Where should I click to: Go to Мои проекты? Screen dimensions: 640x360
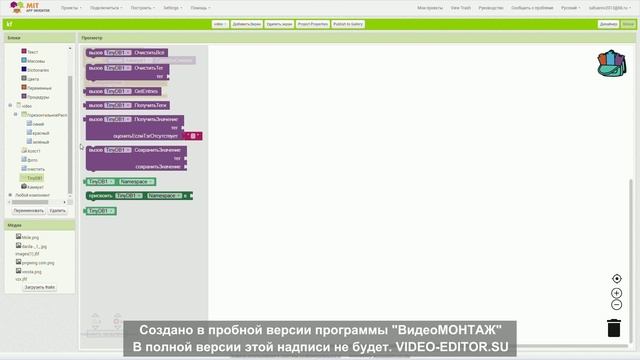click(430, 8)
